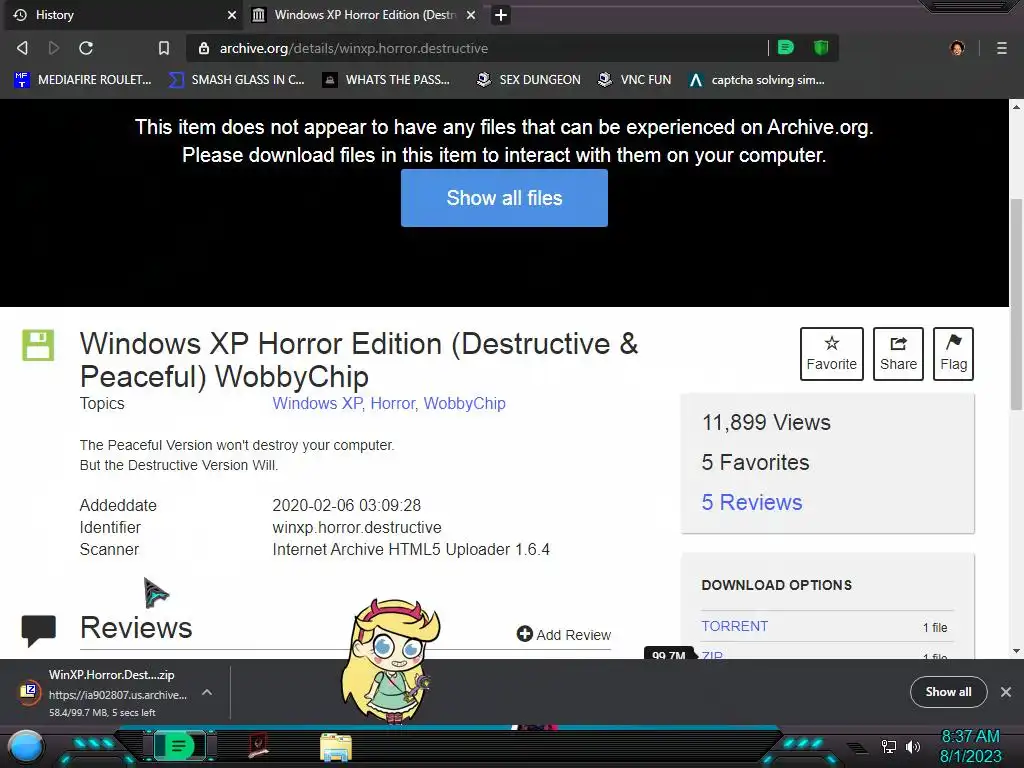Click the scrollbar up arrow
This screenshot has width=1024, height=768.
[x=1016, y=106]
